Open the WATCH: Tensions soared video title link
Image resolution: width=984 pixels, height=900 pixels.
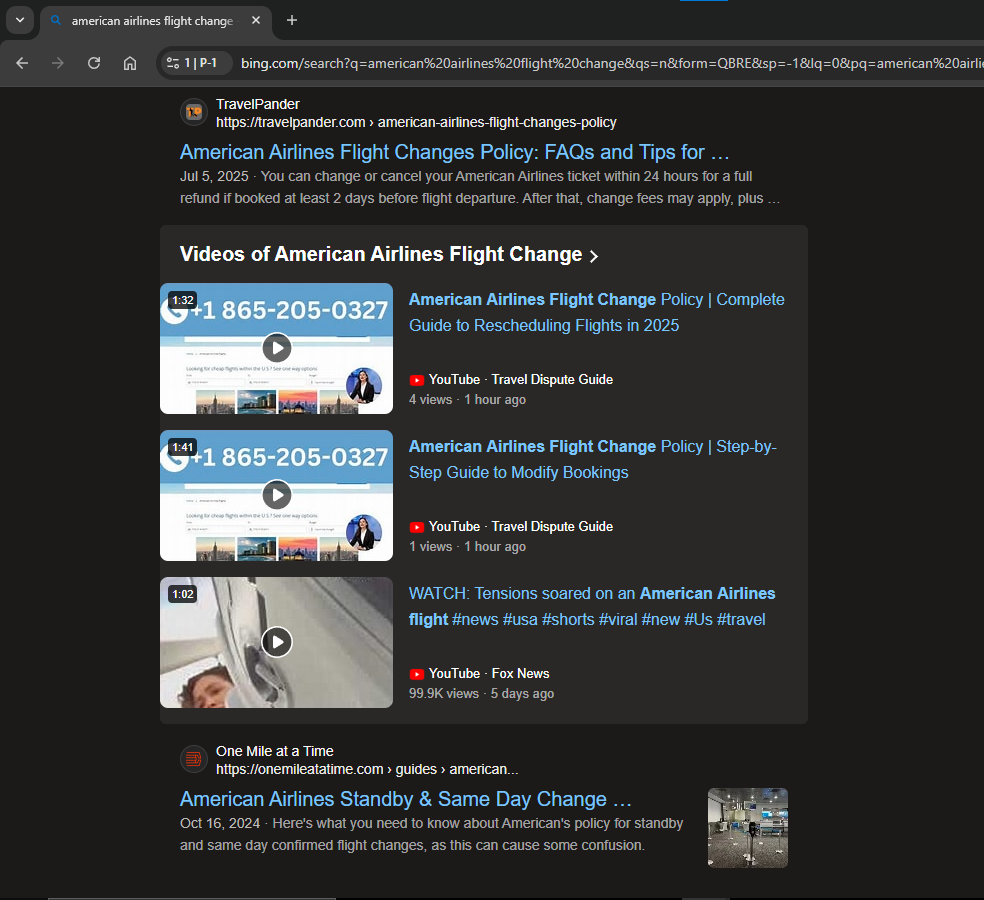[591, 606]
